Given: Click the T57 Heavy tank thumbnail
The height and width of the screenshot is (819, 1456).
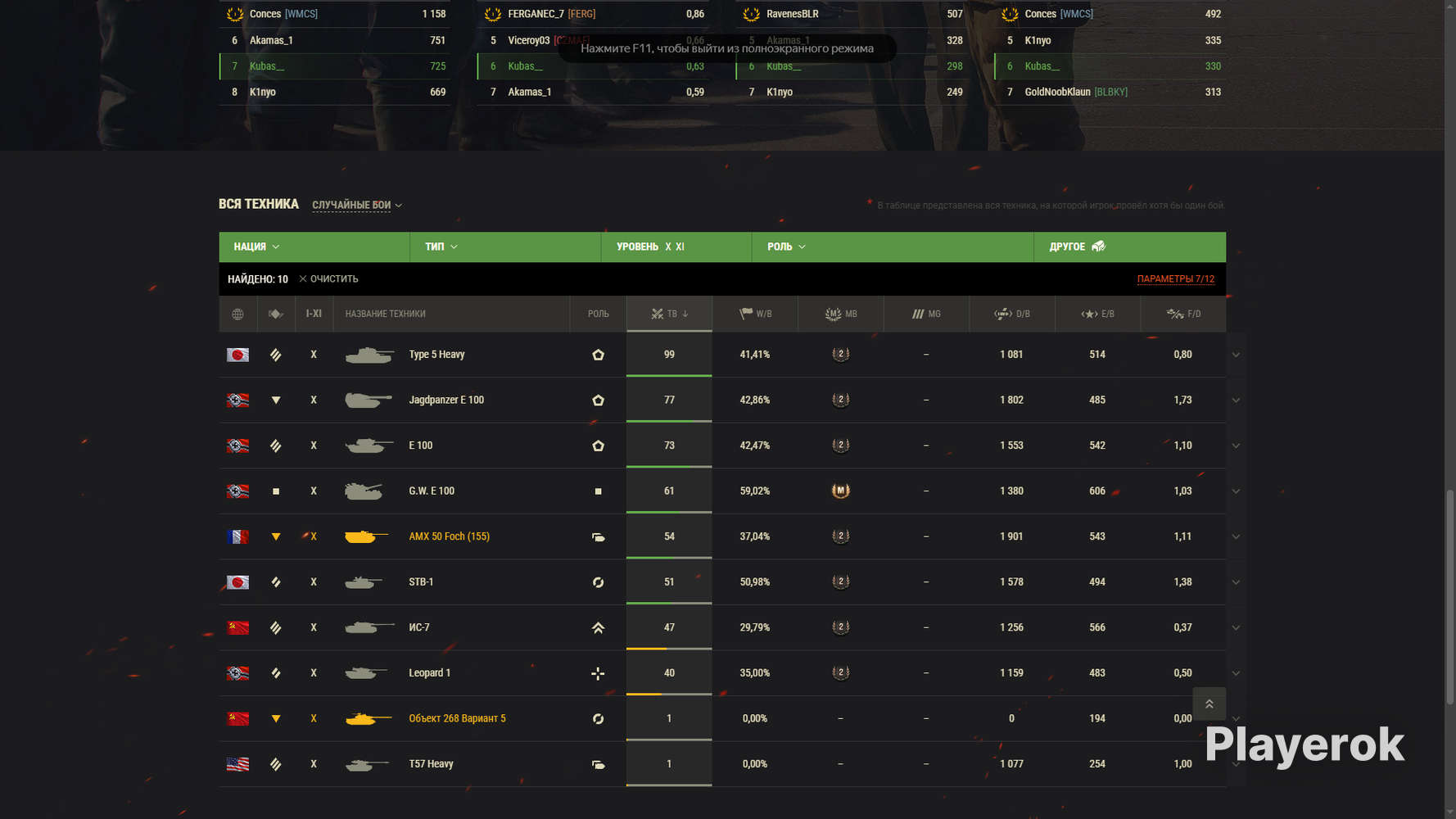Looking at the screenshot, I should (367, 764).
